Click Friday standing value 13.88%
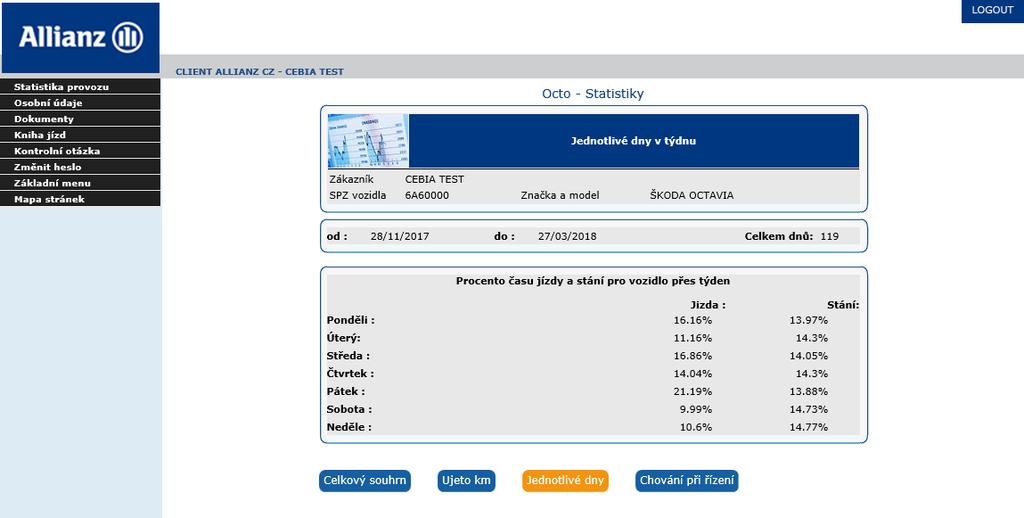This screenshot has width=1024, height=518. click(x=808, y=392)
